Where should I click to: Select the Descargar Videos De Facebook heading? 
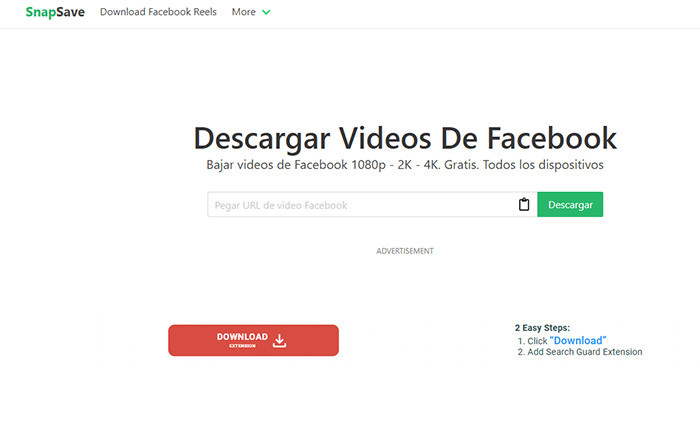click(x=405, y=138)
